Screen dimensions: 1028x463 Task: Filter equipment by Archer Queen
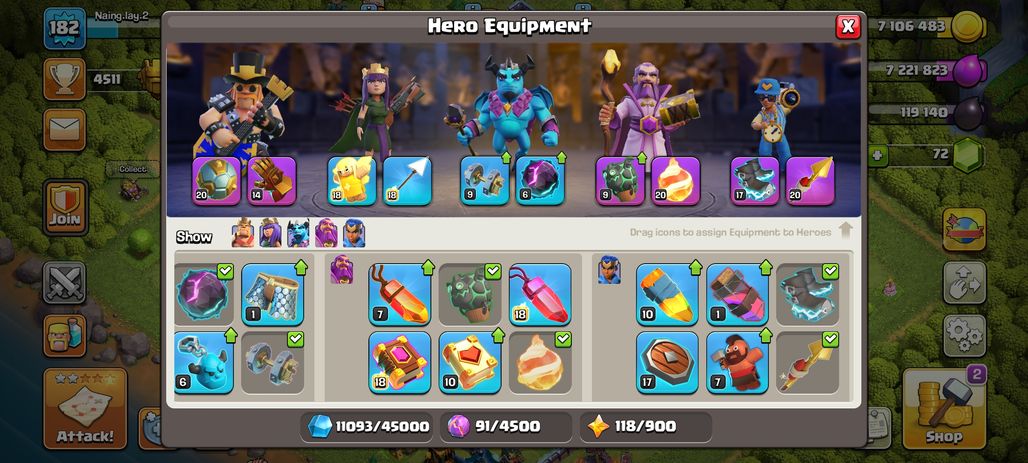click(x=270, y=233)
